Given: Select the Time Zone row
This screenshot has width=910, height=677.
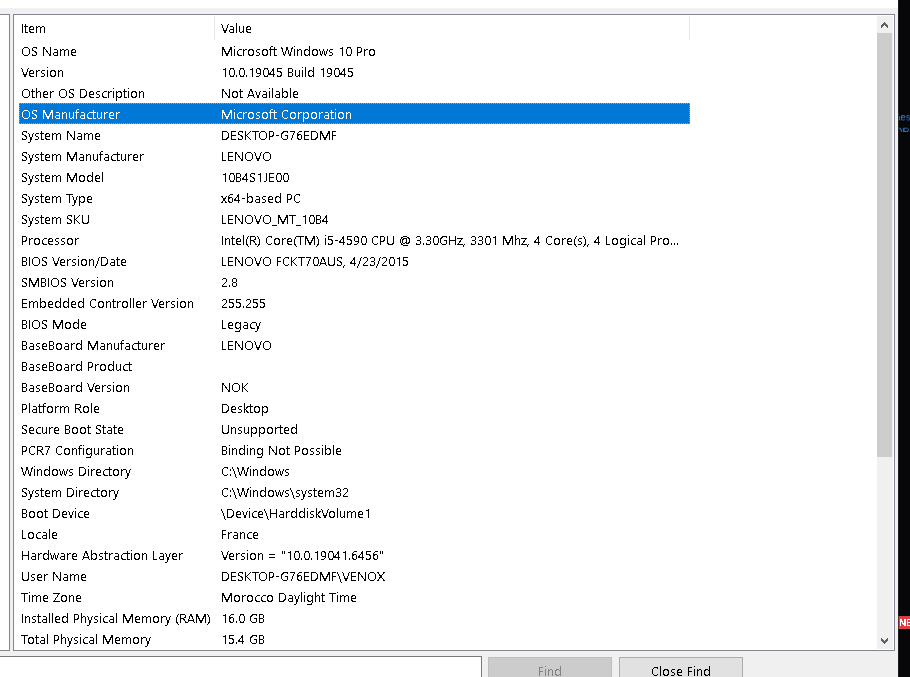Looking at the screenshot, I should (x=354, y=598).
